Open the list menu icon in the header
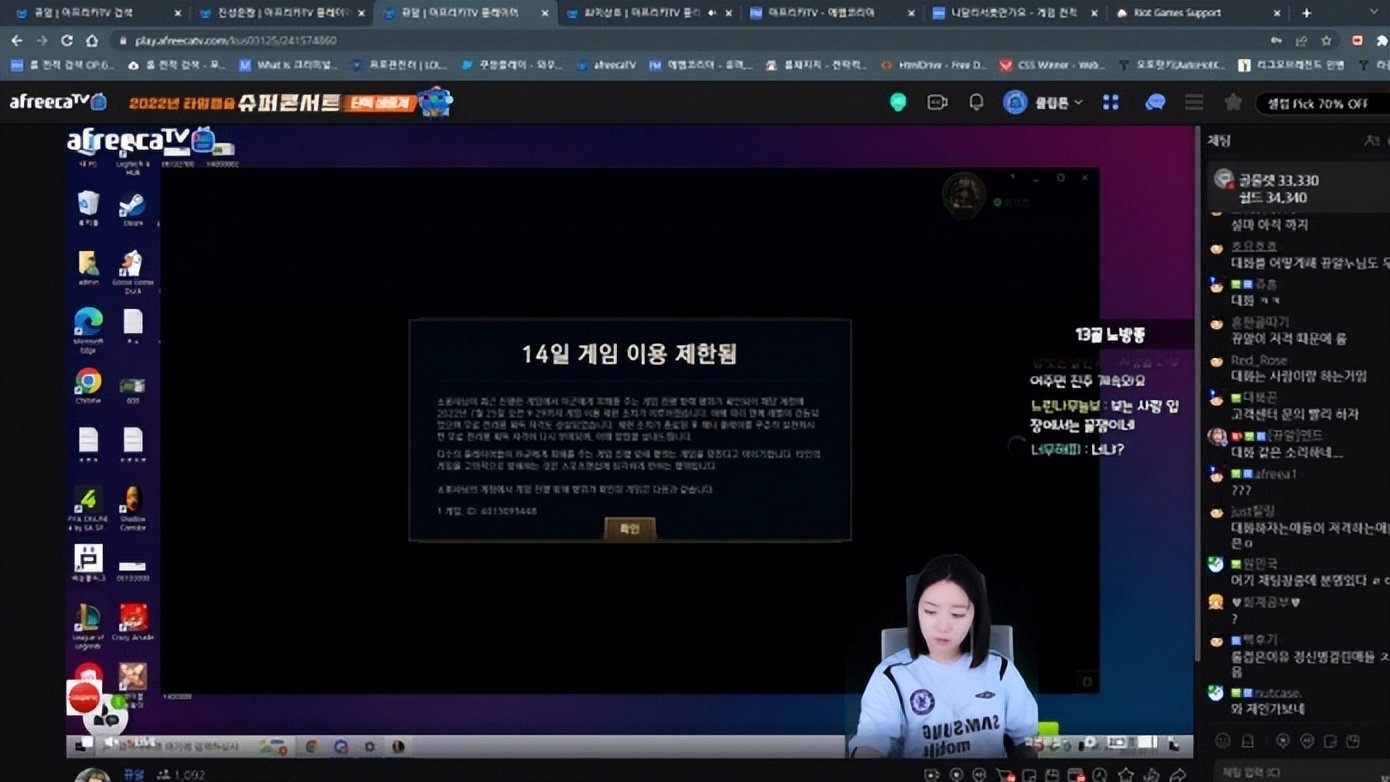 click(1194, 102)
